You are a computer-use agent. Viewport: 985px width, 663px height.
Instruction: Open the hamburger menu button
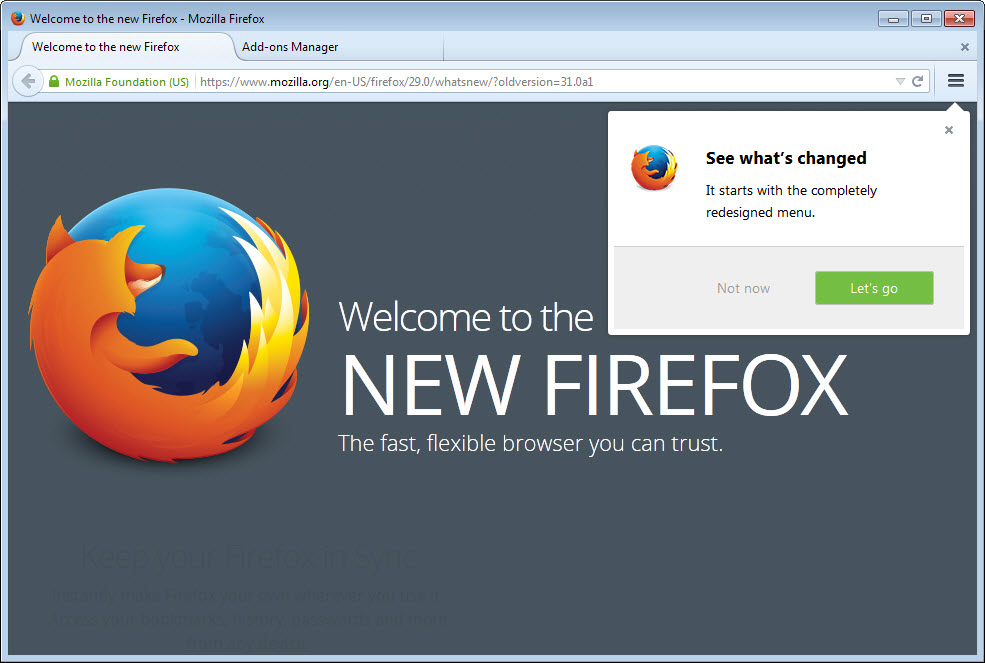coord(955,80)
